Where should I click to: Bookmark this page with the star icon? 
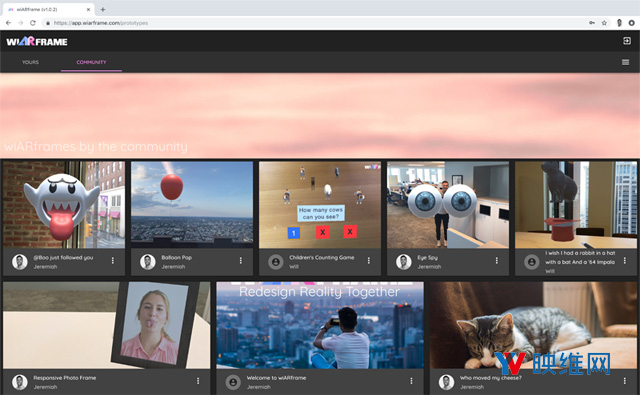[x=604, y=23]
